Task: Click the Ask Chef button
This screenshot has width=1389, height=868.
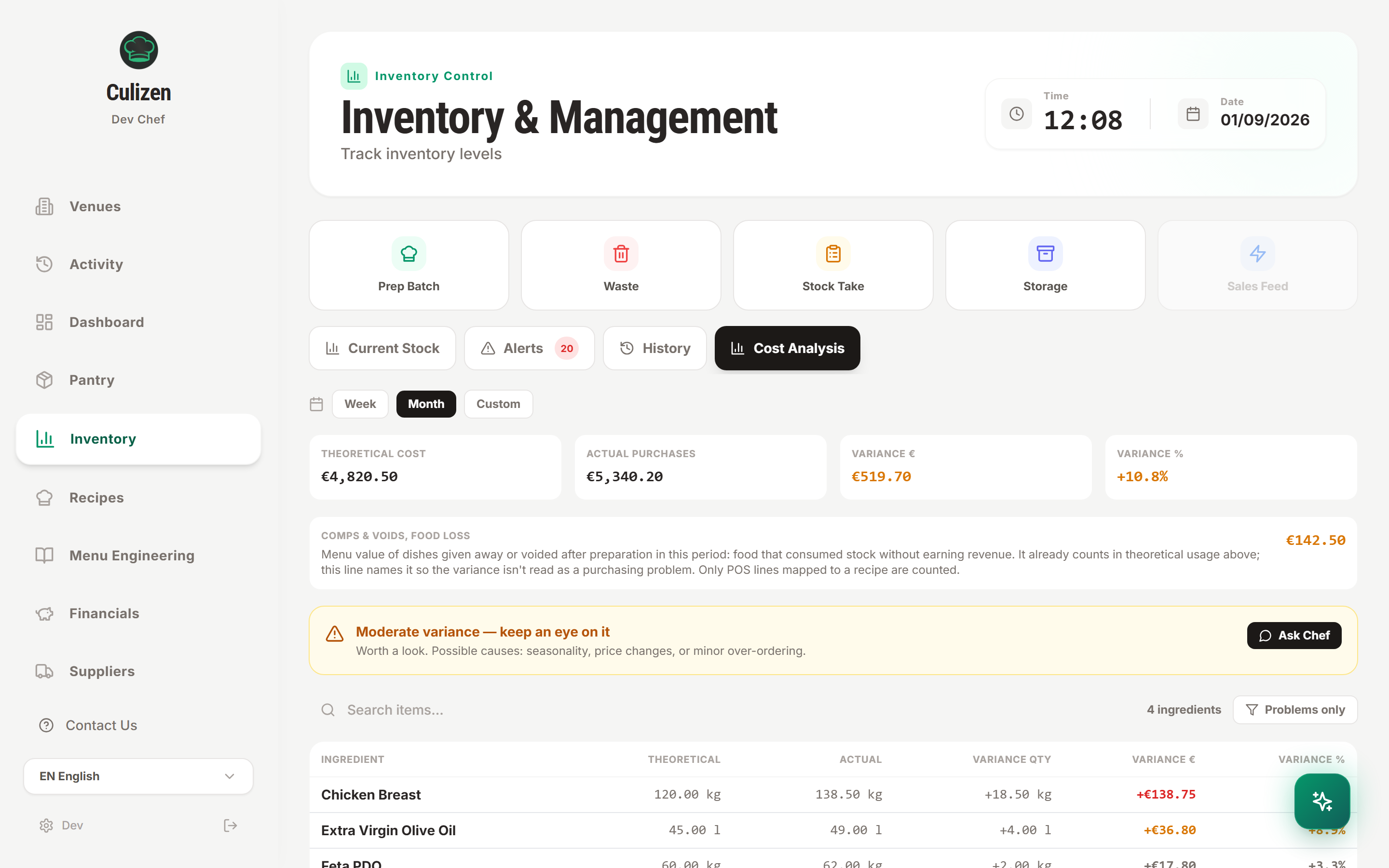Action: (x=1294, y=636)
